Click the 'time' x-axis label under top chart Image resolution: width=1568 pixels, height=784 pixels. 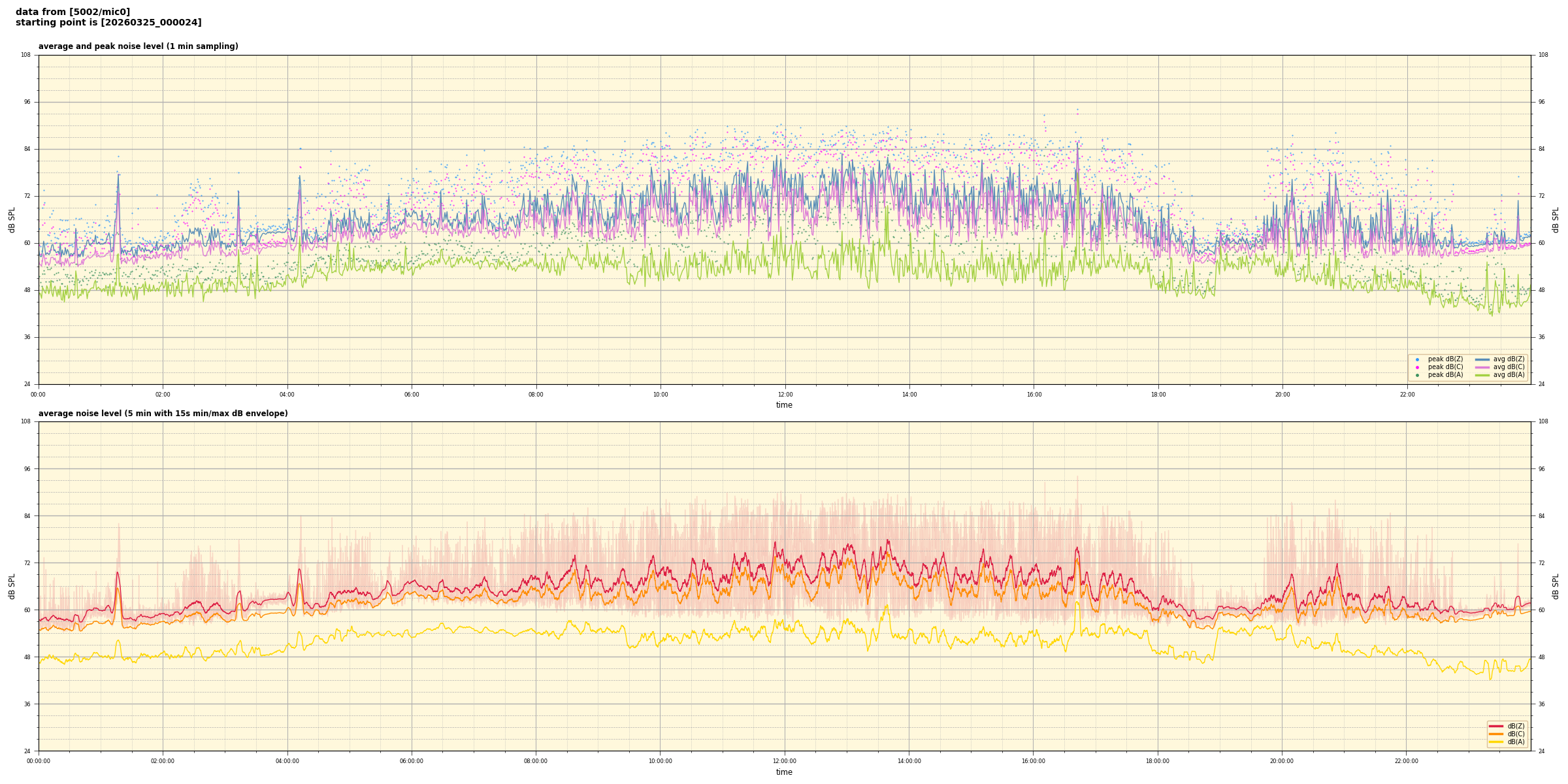point(784,405)
